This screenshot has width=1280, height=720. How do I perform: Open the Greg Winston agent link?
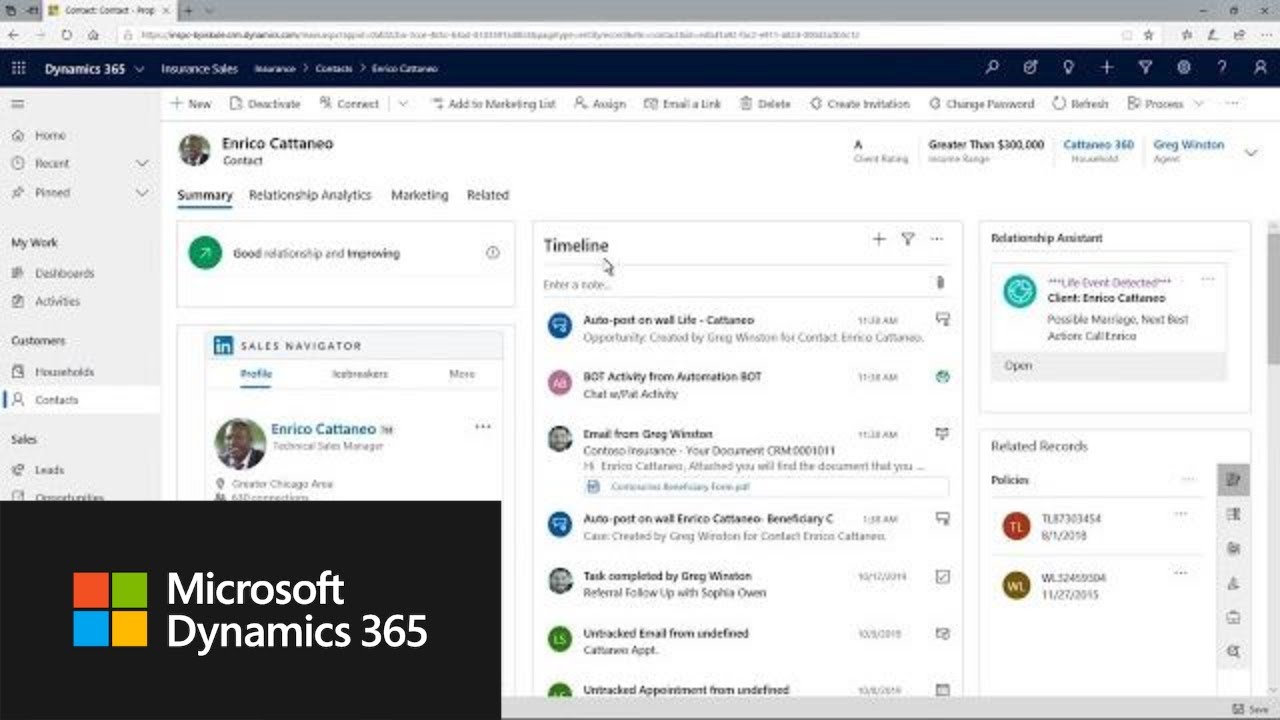(x=1188, y=145)
